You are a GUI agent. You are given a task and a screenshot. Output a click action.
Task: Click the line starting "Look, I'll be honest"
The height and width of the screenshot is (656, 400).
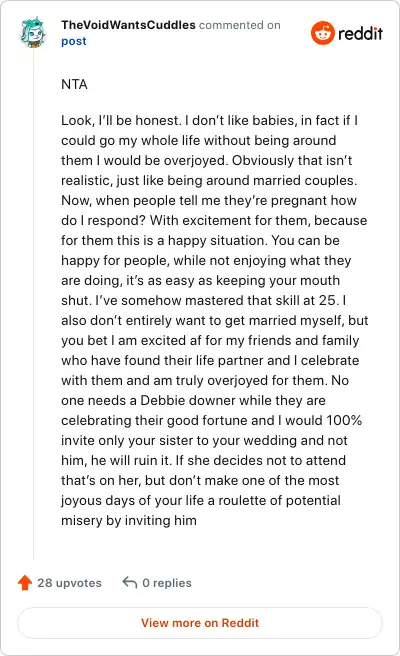click(x=209, y=120)
